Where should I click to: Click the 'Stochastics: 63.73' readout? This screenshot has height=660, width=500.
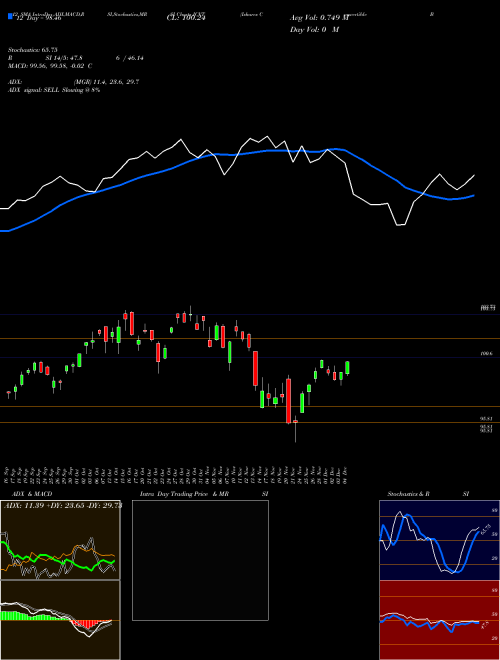pos(33,50)
